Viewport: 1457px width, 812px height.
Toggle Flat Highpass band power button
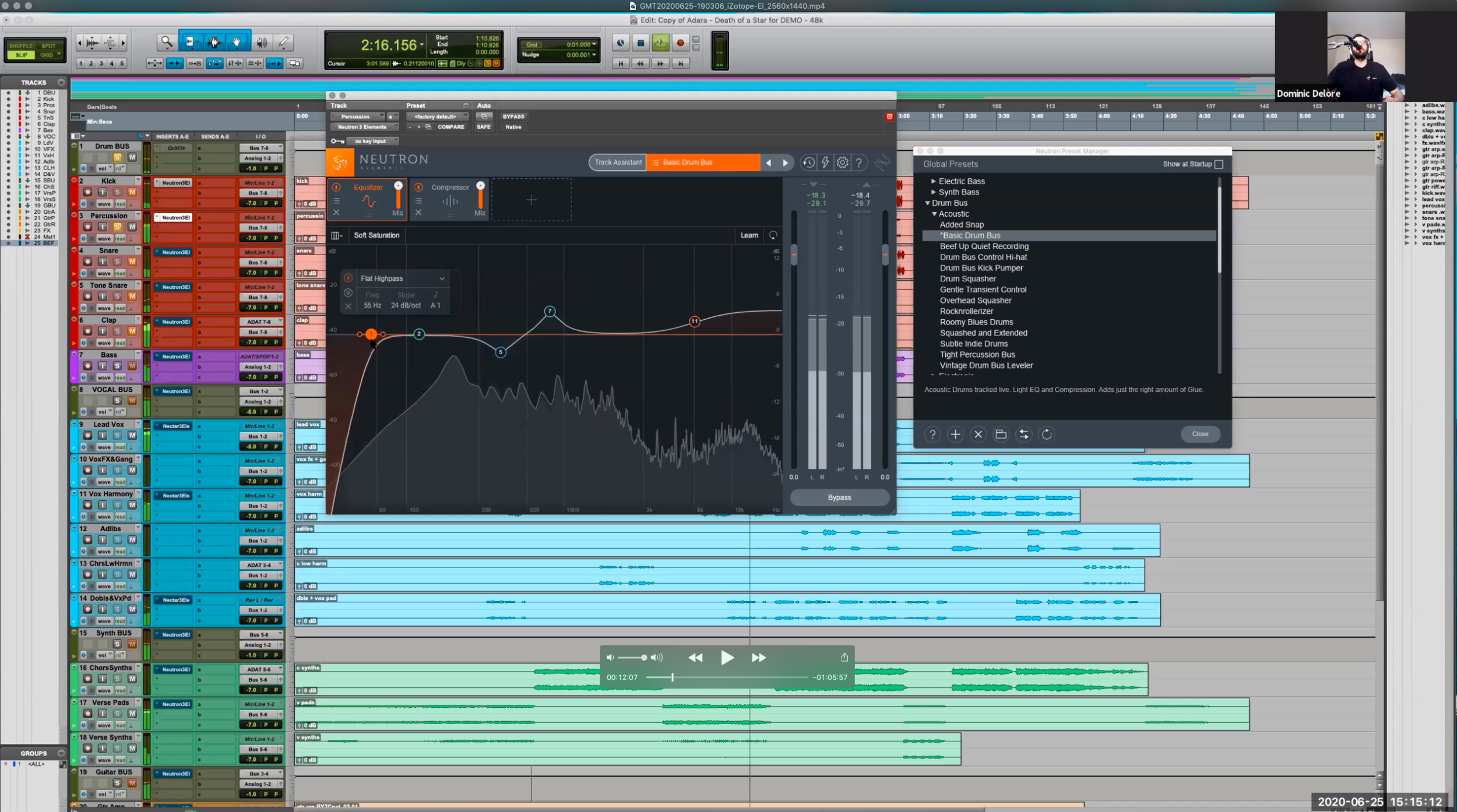click(348, 278)
